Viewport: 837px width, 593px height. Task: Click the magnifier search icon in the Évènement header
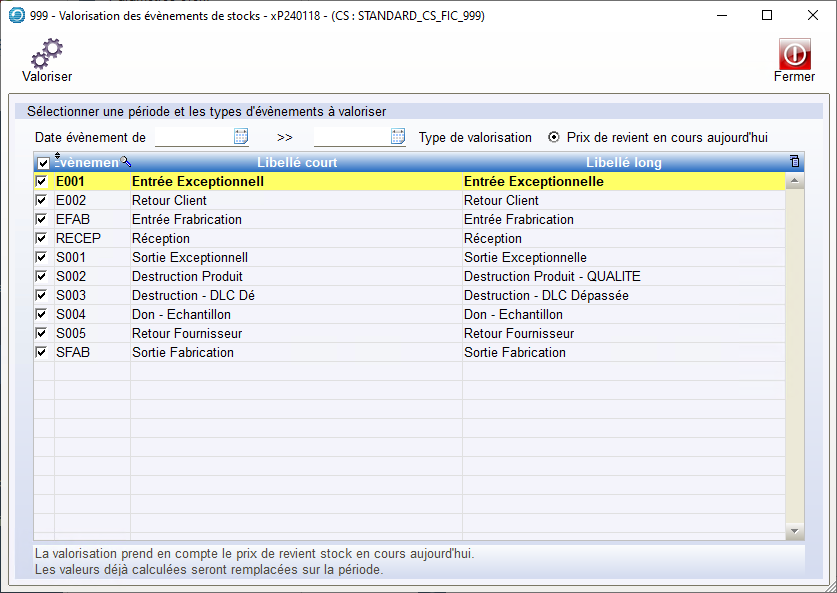(x=126, y=161)
